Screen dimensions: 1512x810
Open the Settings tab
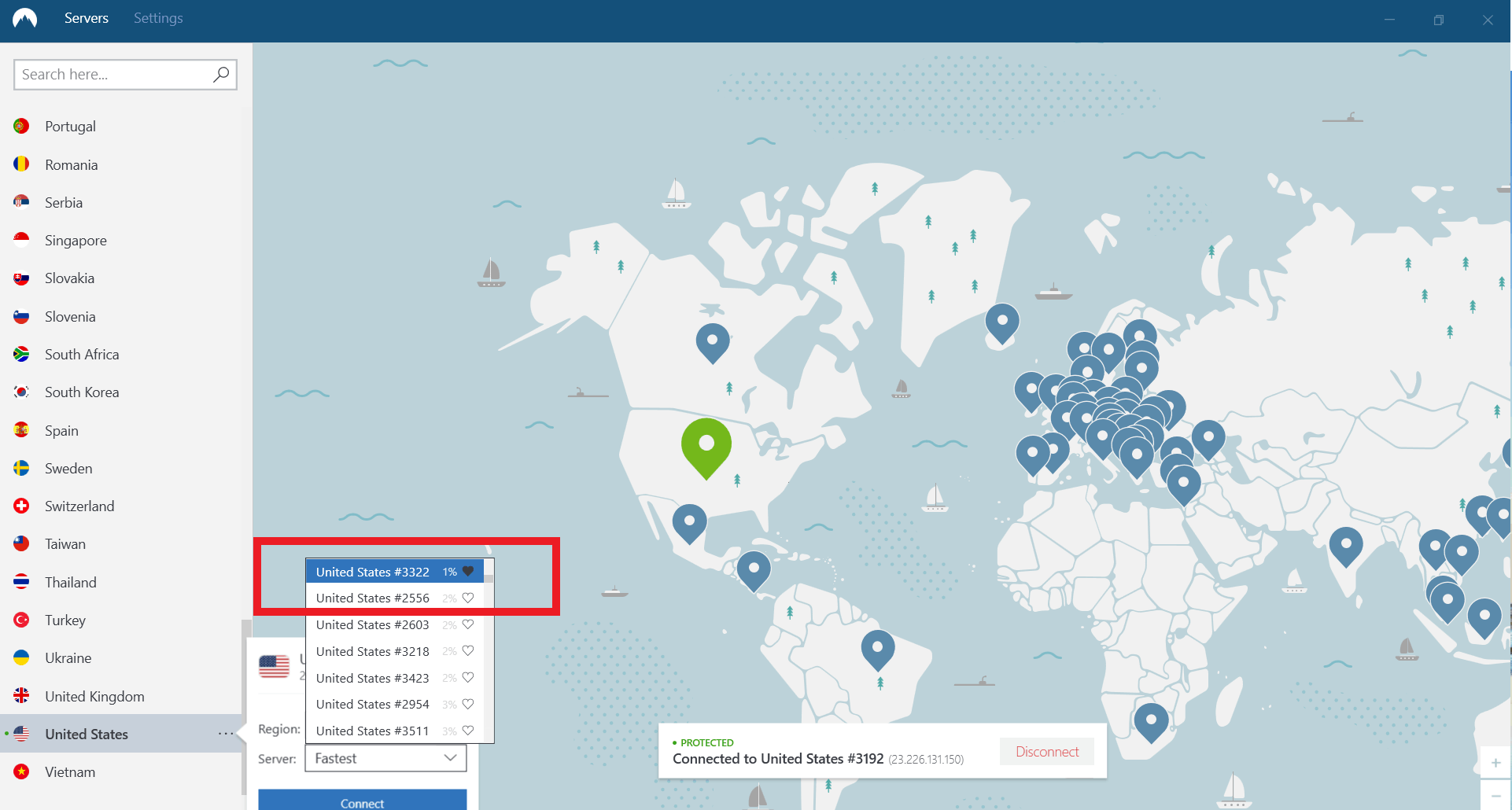tap(158, 18)
